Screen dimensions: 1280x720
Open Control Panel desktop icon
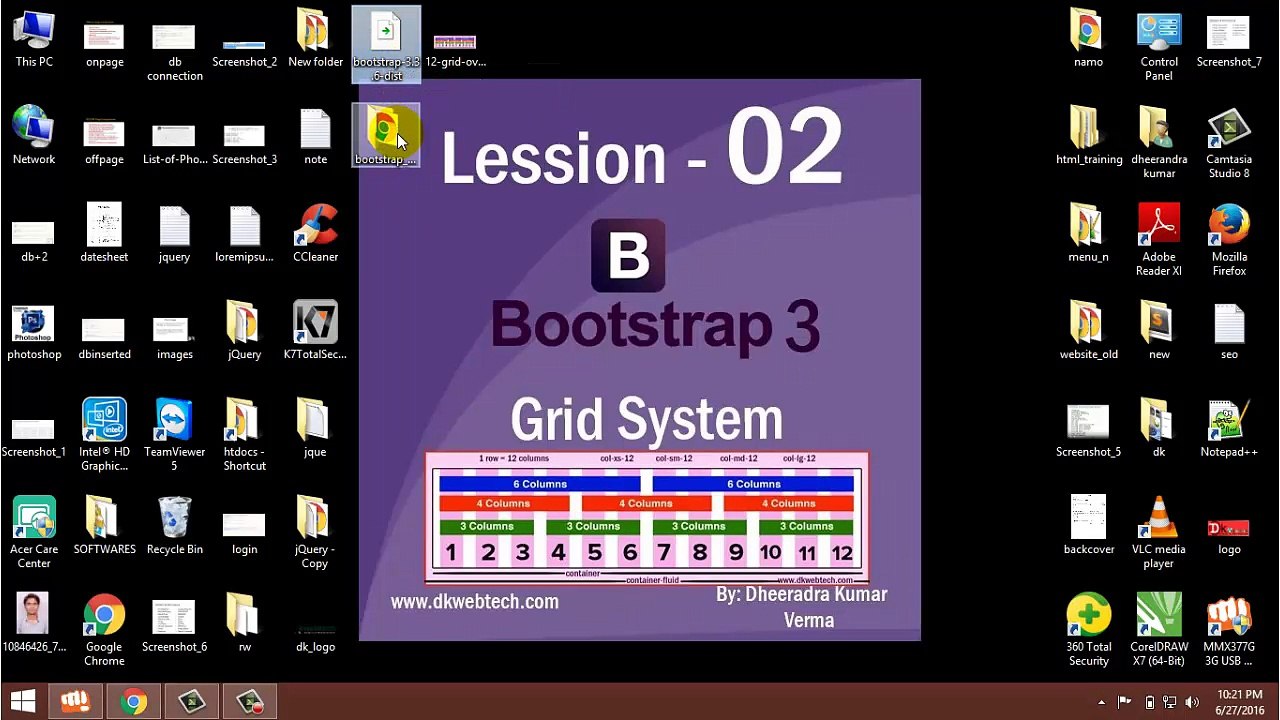point(1159,46)
